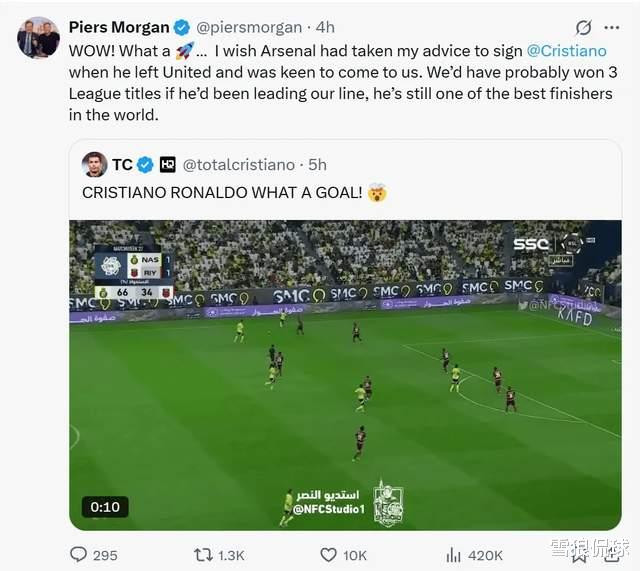Click the reply bubble icon with 295

78,555
